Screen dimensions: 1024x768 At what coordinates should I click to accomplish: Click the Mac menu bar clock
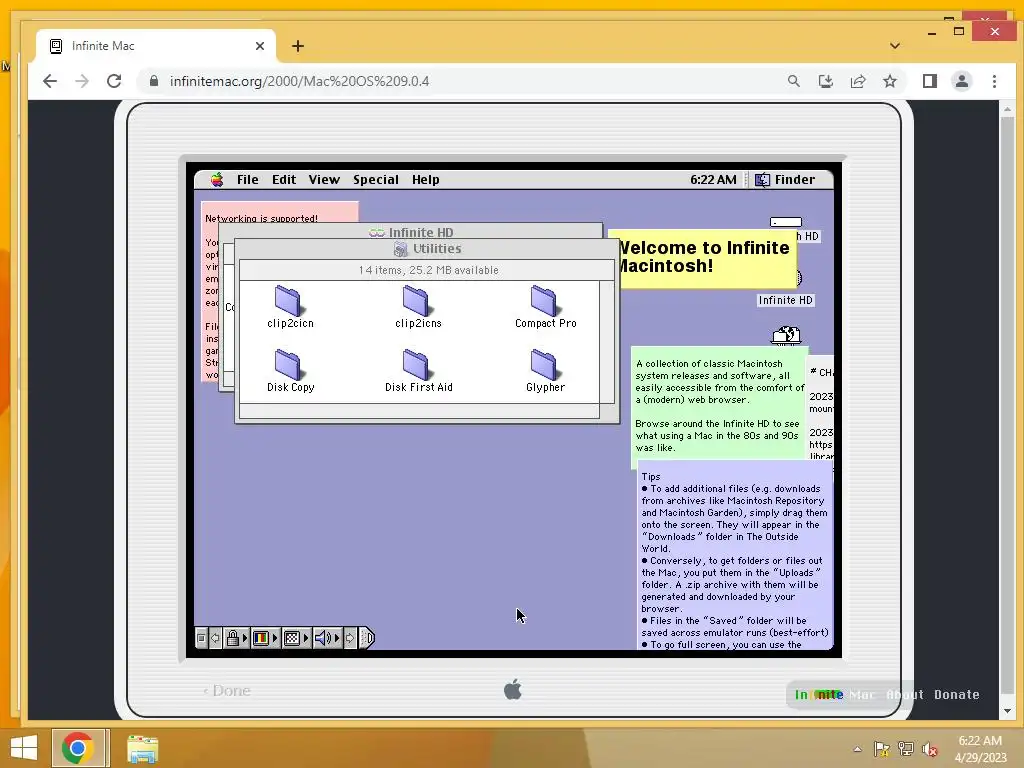pyautogui.click(x=713, y=180)
